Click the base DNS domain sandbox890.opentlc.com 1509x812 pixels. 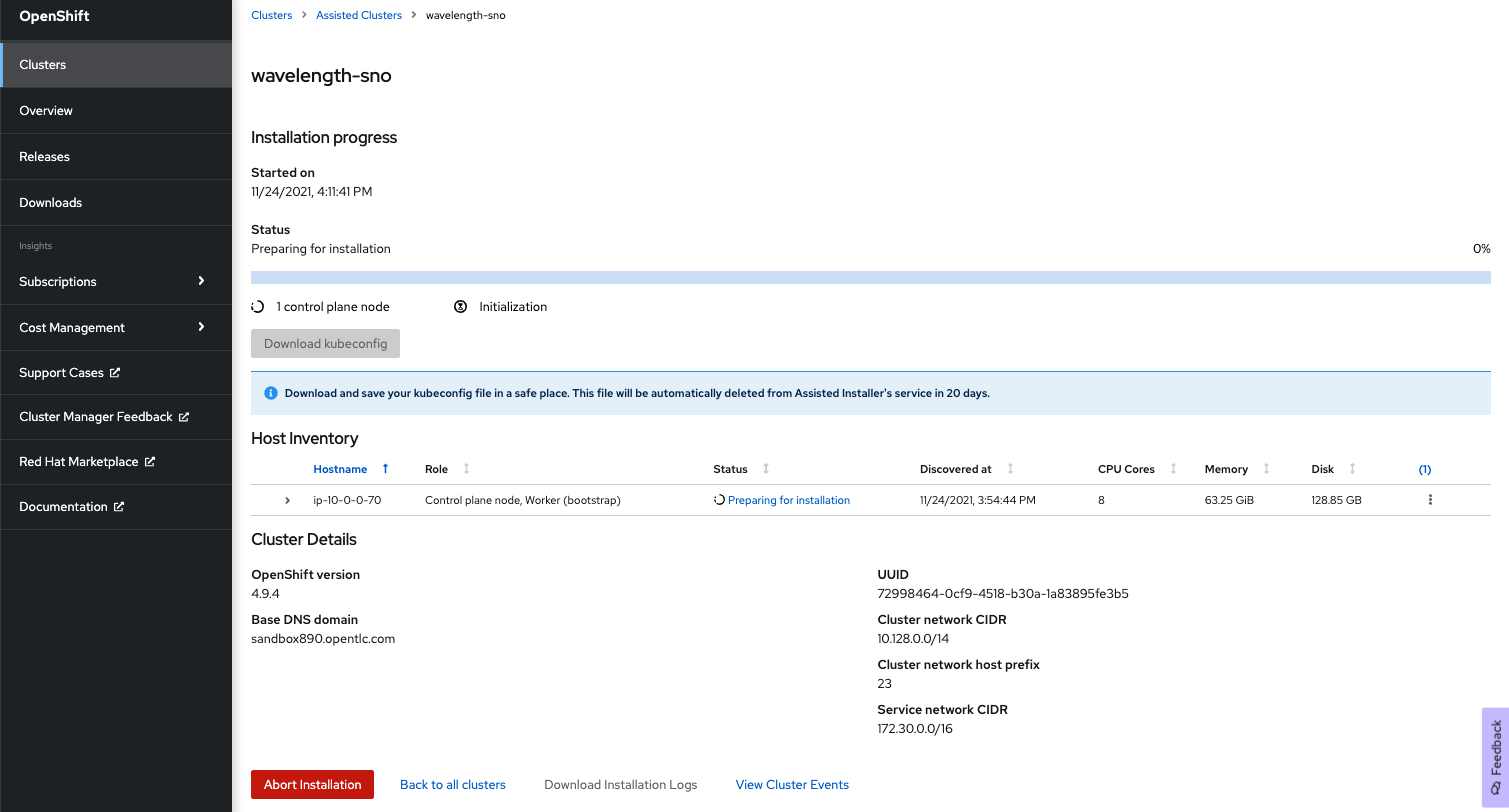323,639
